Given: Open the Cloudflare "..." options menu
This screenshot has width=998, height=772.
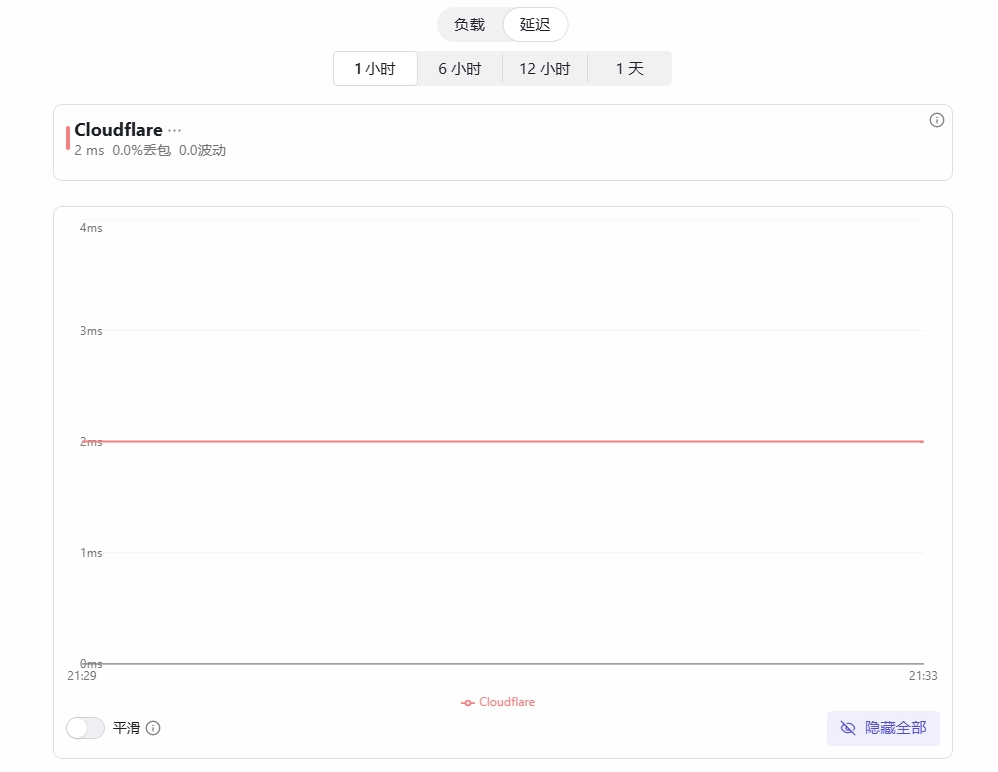Looking at the screenshot, I should coord(176,129).
